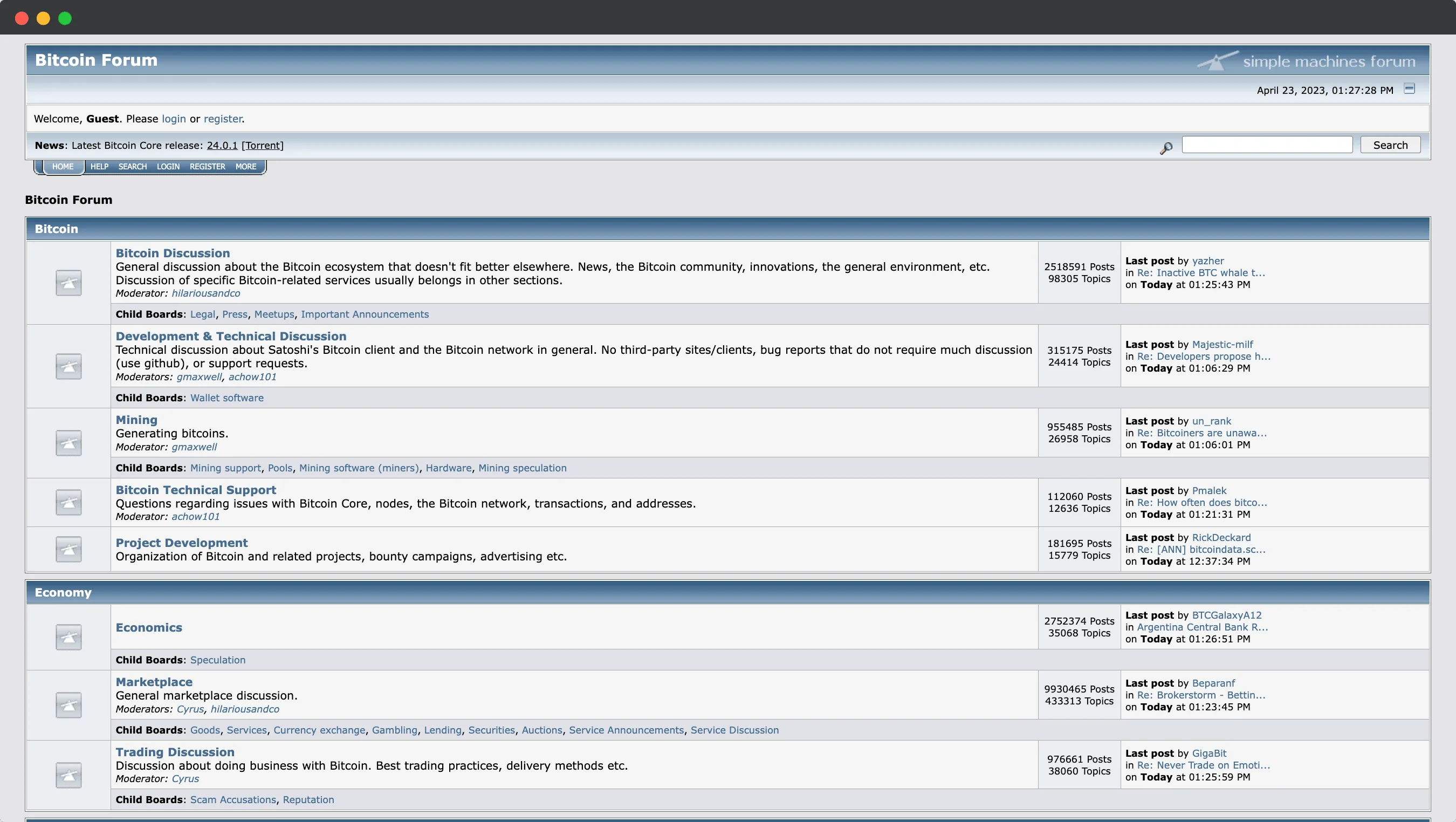Open the Wallet software child board

226,398
